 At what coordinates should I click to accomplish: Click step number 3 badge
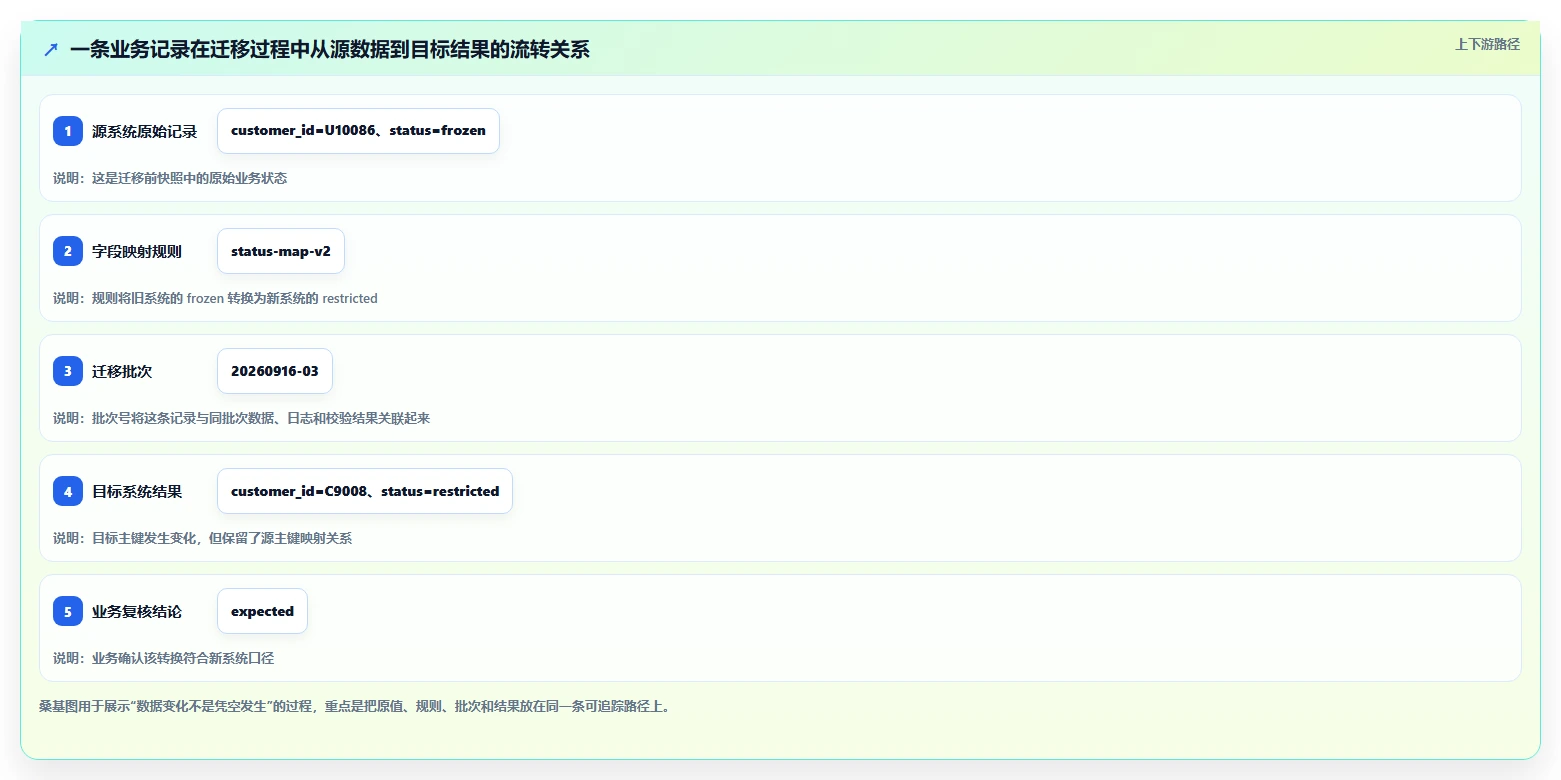[68, 371]
